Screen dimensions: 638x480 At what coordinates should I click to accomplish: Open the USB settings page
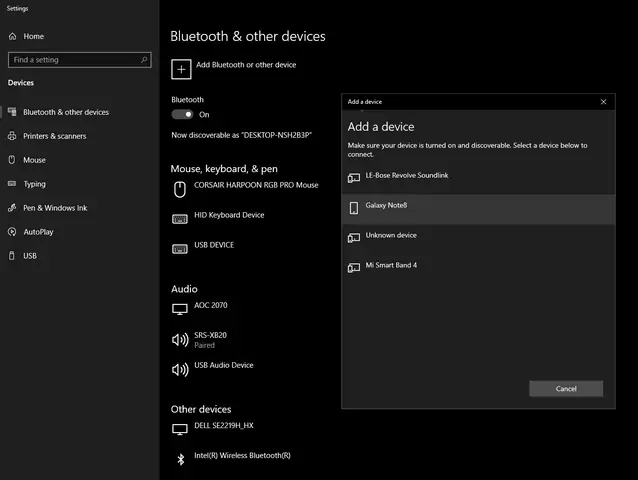click(x=30, y=256)
